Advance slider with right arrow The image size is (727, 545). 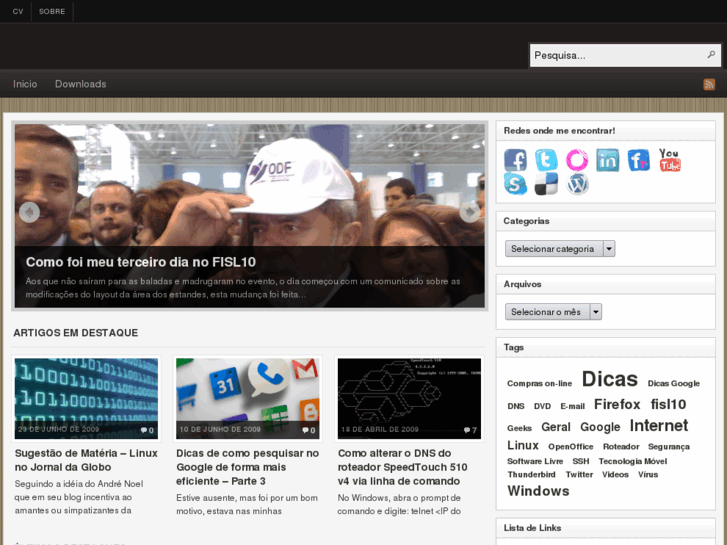point(469,212)
